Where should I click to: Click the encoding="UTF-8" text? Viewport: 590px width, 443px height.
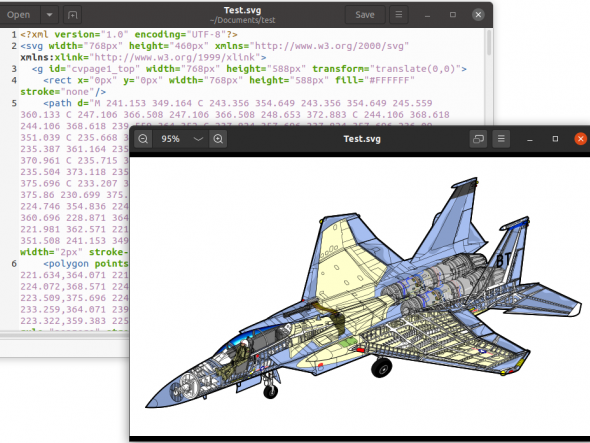pyautogui.click(x=180, y=35)
